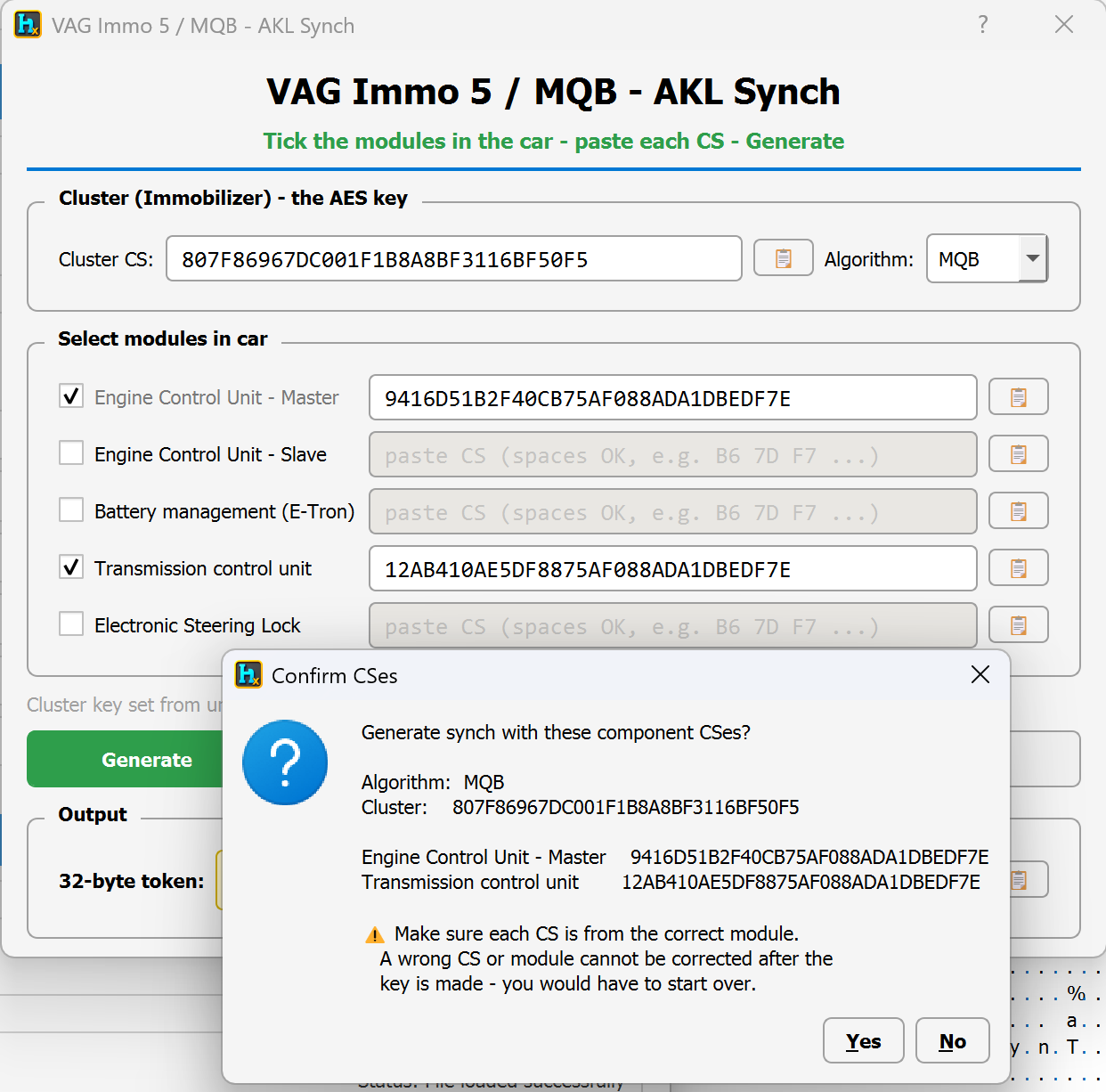The width and height of the screenshot is (1106, 1092).
Task: Paste CS for Engine Control Unit Slave
Action: point(1018,454)
